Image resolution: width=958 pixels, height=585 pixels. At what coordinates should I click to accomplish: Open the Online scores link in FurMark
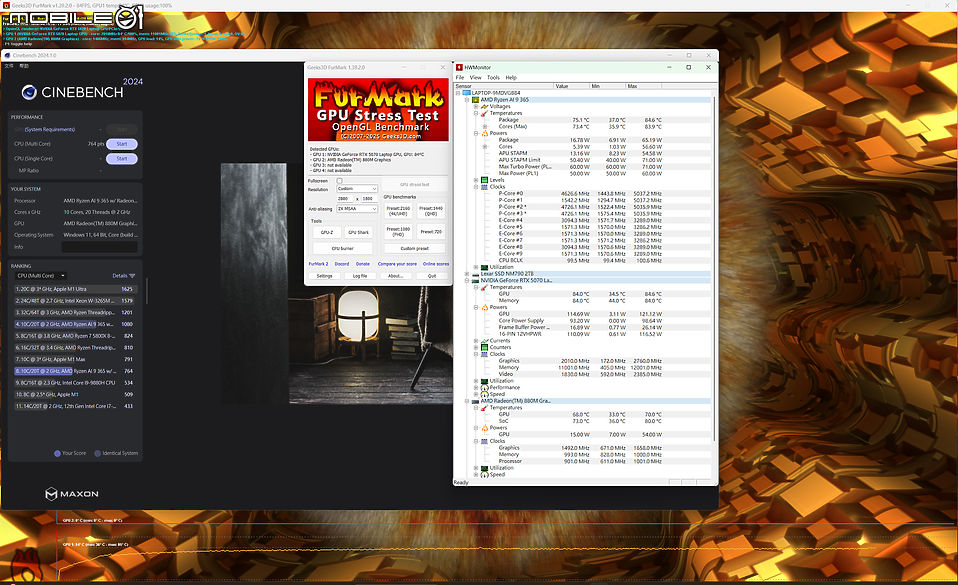click(436, 264)
